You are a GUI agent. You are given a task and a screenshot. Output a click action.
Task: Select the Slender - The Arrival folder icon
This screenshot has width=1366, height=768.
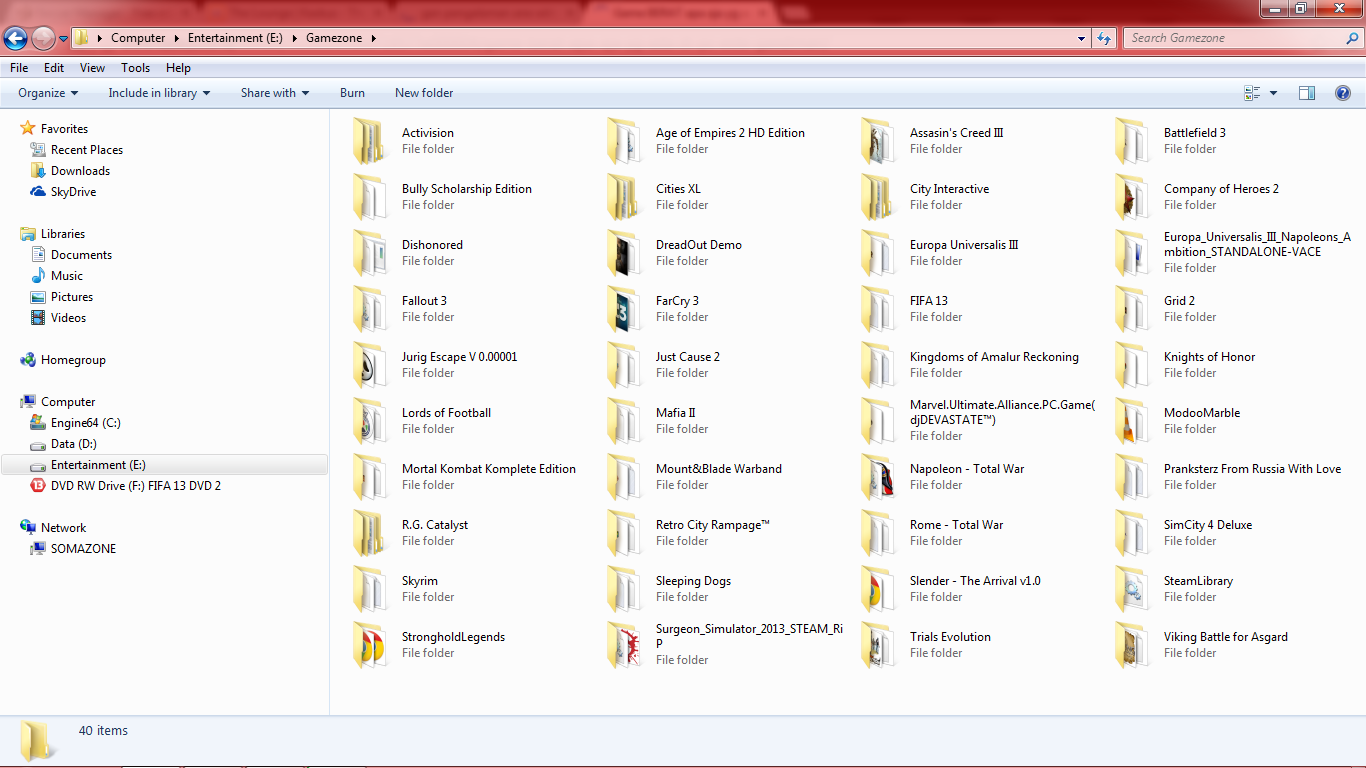878,588
